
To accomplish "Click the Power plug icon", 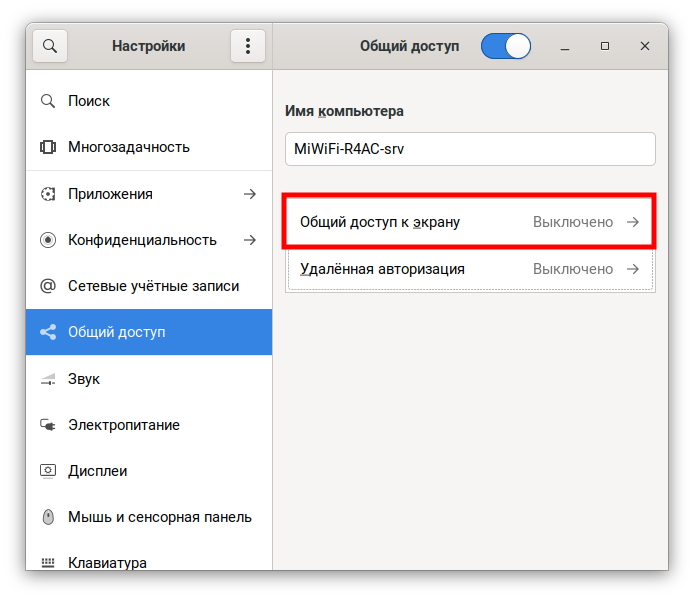I will coord(47,425).
